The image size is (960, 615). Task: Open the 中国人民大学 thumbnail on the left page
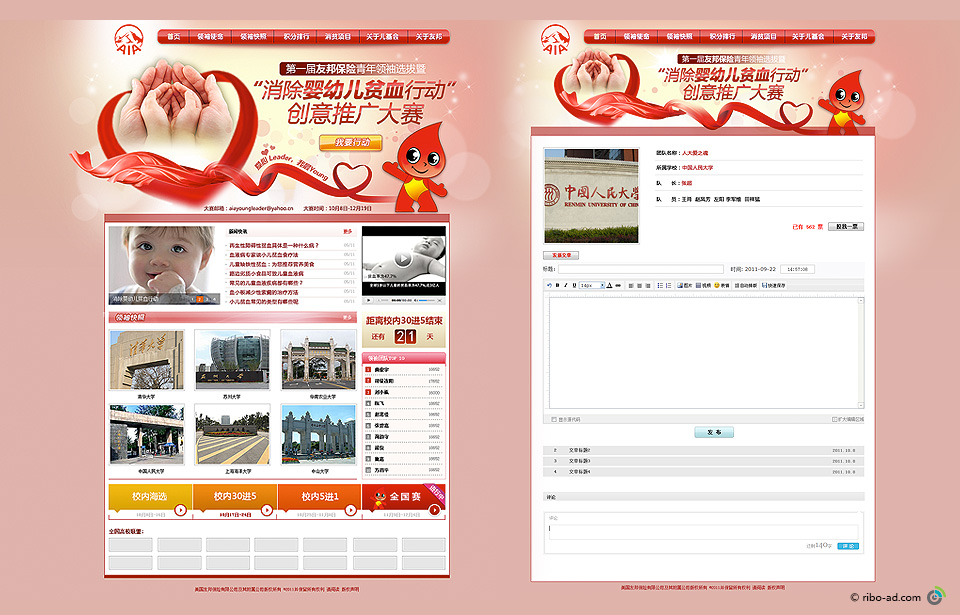(x=146, y=434)
